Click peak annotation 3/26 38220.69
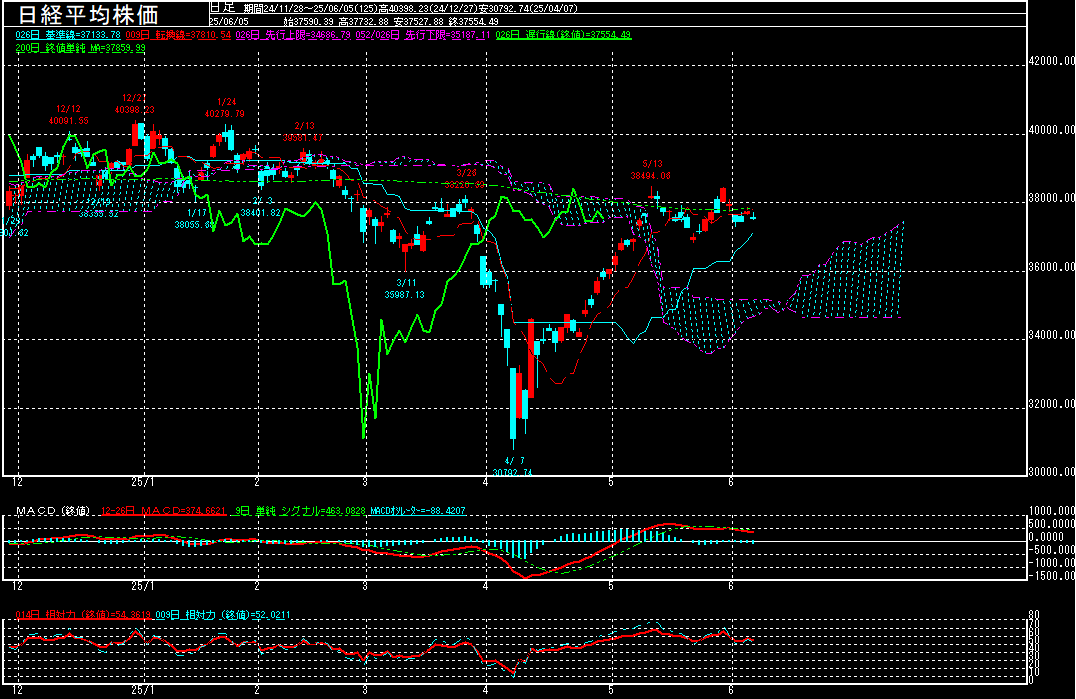The image size is (1076, 699). pos(465,178)
